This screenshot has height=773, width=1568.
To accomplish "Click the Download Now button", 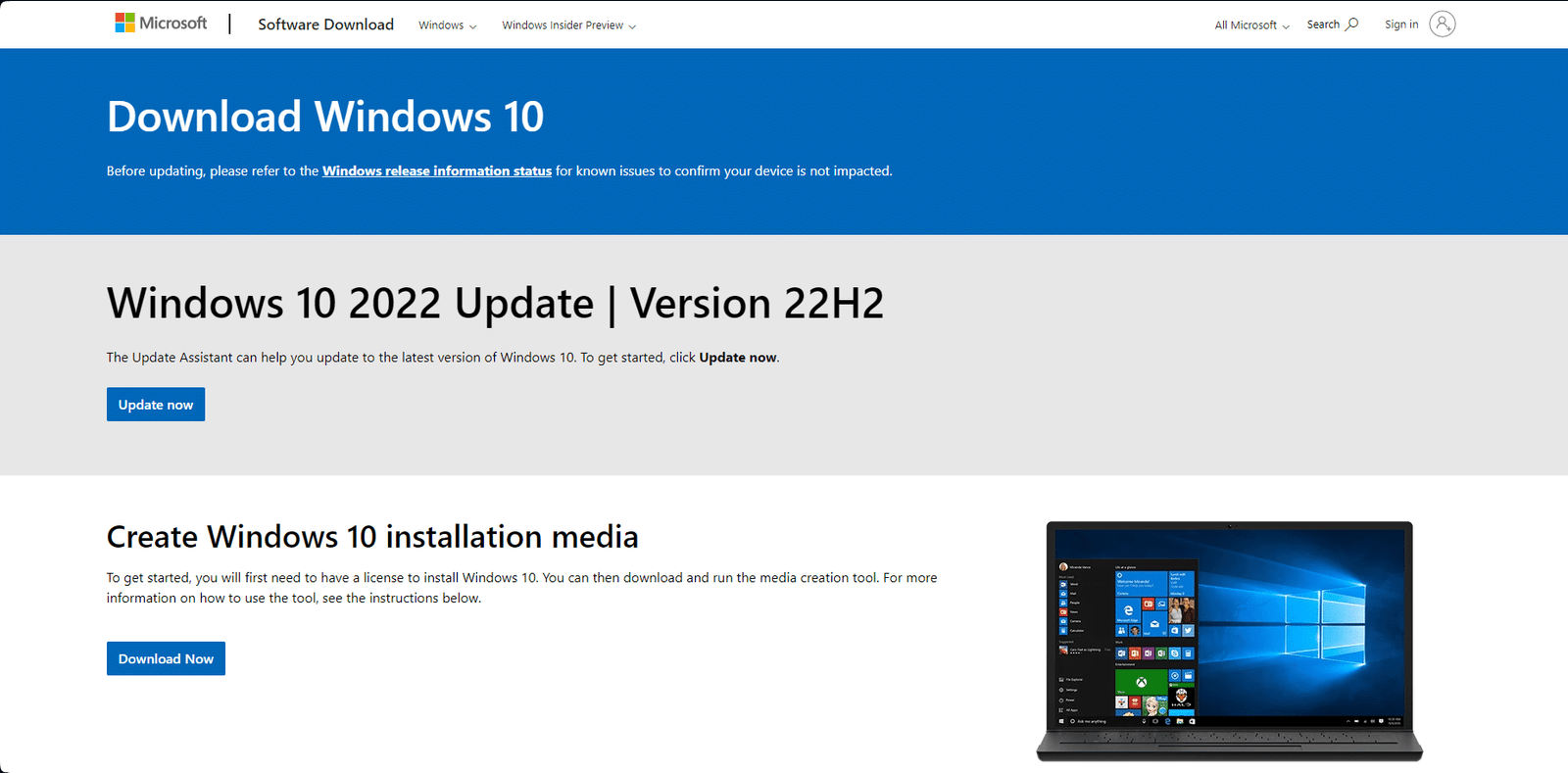I will (x=166, y=658).
